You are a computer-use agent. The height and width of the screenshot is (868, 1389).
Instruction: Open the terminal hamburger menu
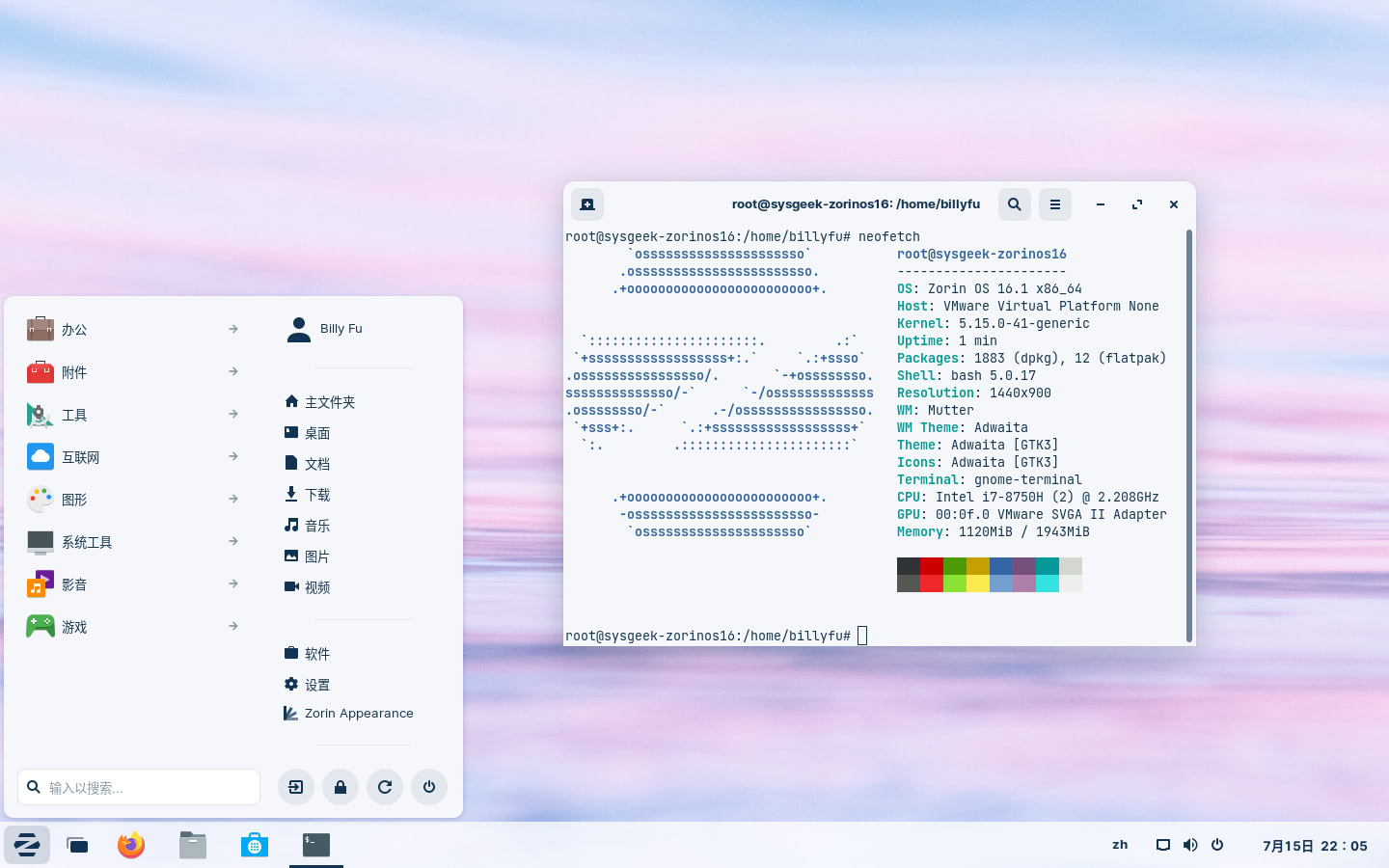1055,204
